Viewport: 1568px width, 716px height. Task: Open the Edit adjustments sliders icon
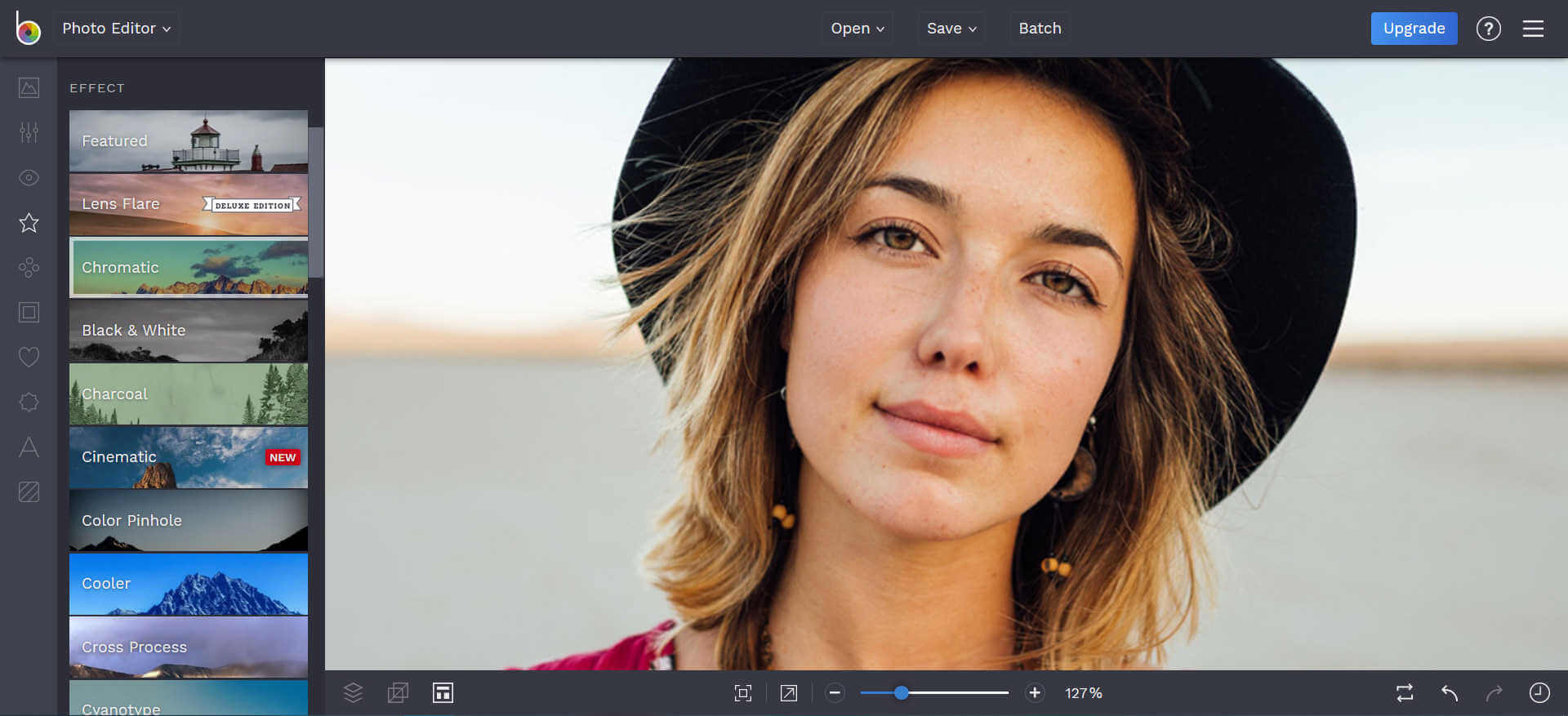pyautogui.click(x=29, y=132)
